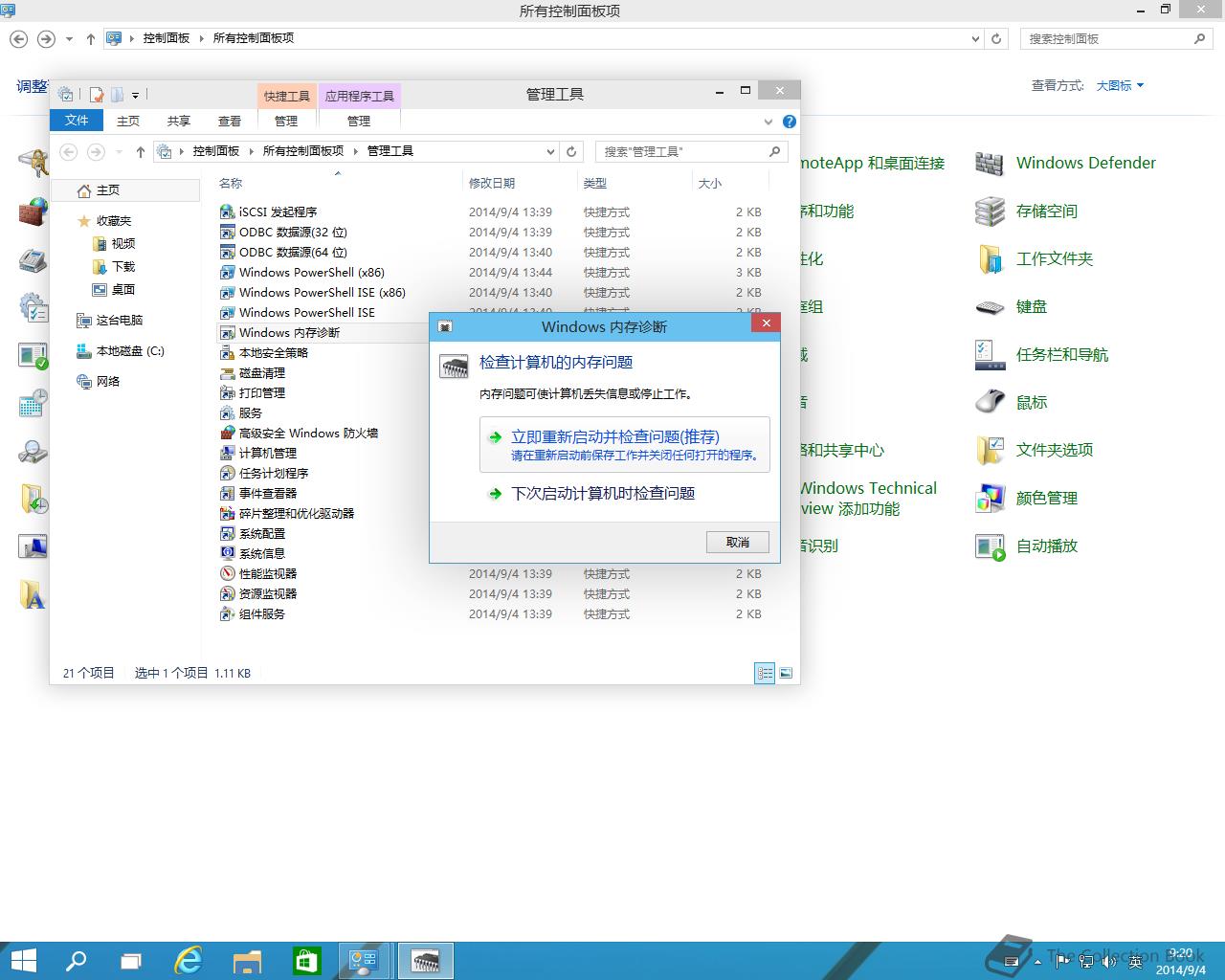Switch to details view in 管理工具

tap(765, 673)
